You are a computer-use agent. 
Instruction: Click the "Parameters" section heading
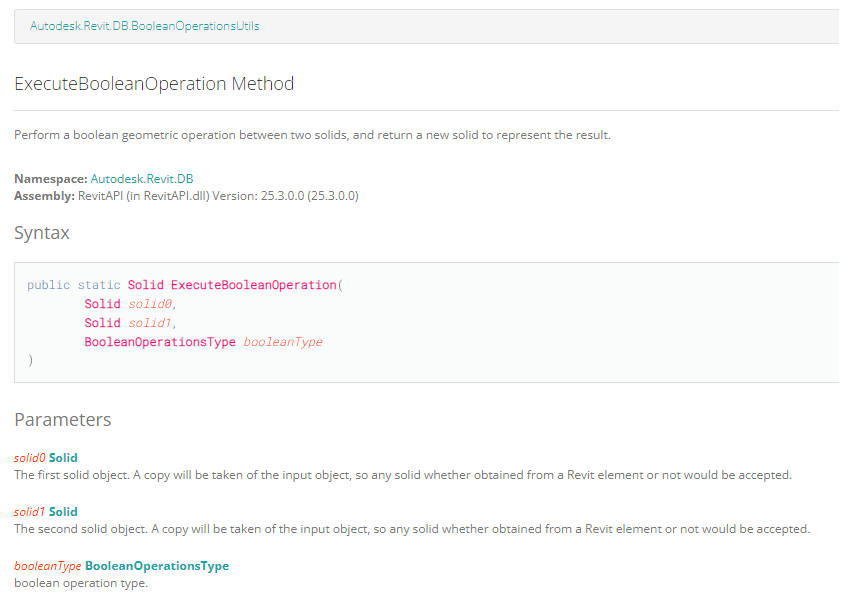pos(63,419)
